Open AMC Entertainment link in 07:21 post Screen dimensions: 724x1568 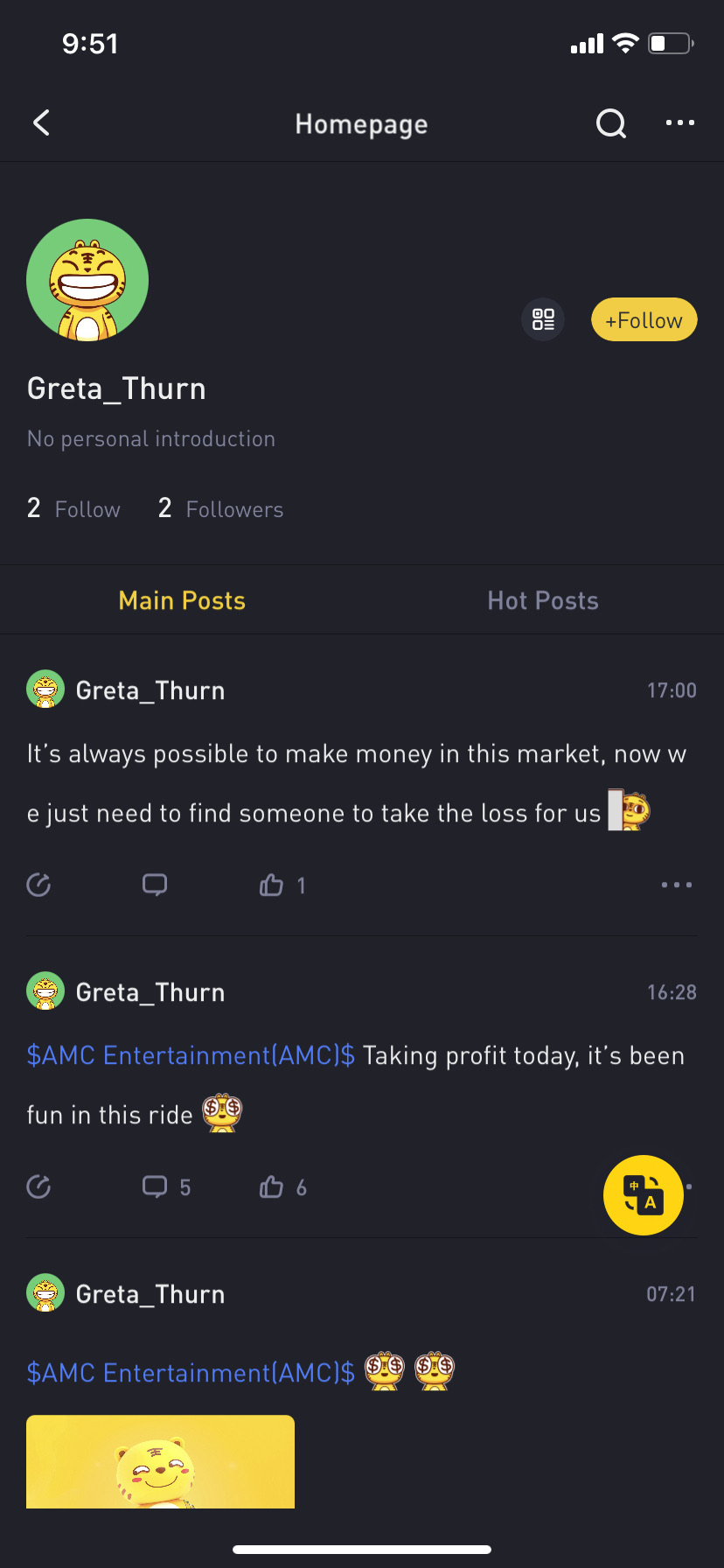191,1372
